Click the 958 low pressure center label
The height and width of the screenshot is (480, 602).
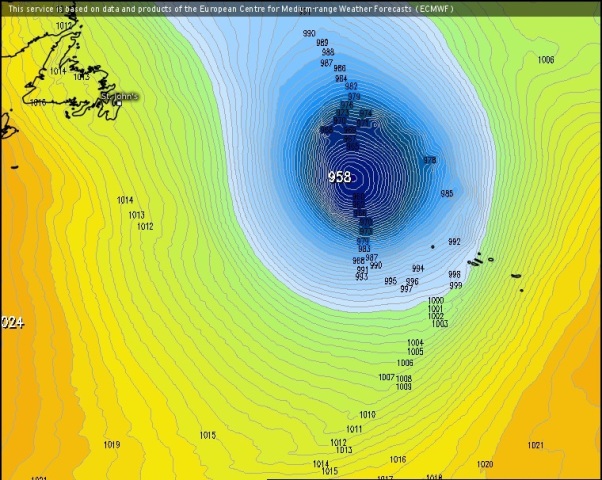(339, 177)
